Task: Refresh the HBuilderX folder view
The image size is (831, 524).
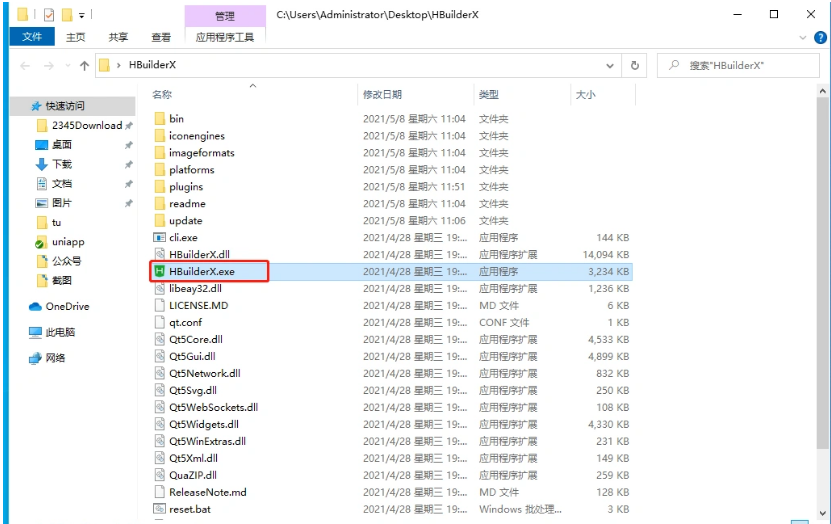Action: click(634, 66)
